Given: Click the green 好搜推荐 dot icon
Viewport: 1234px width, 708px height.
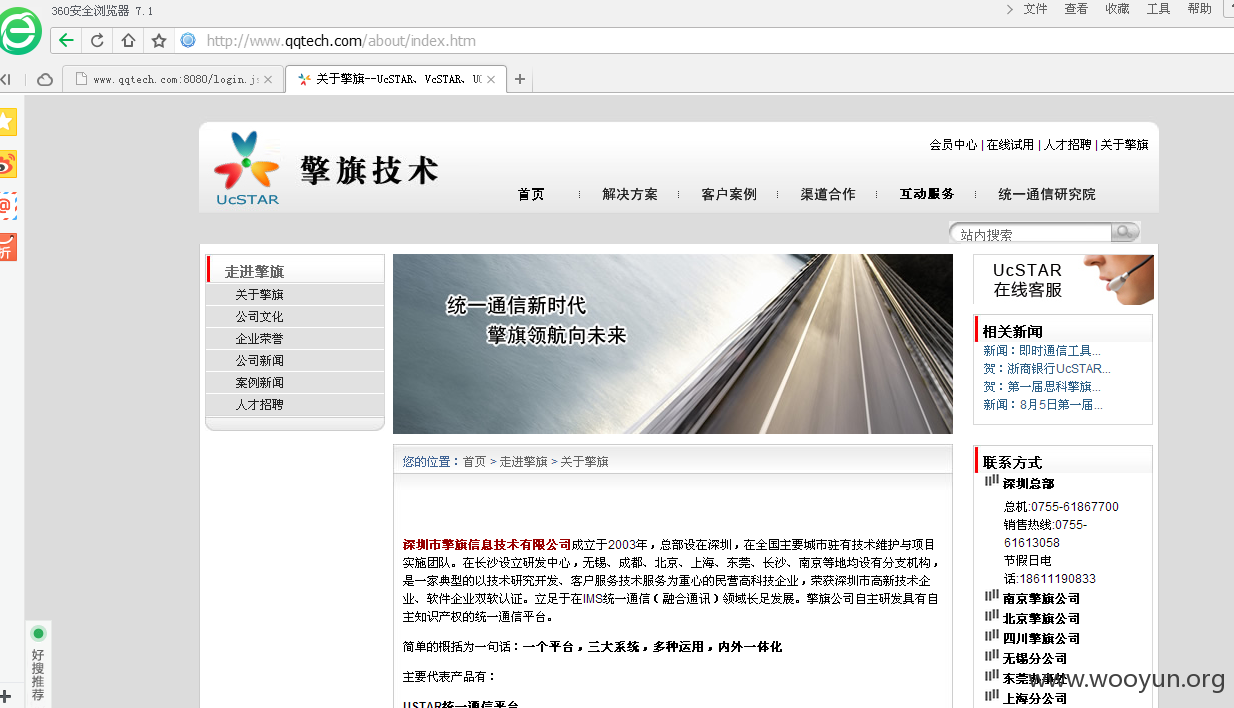Looking at the screenshot, I should pyautogui.click(x=39, y=633).
